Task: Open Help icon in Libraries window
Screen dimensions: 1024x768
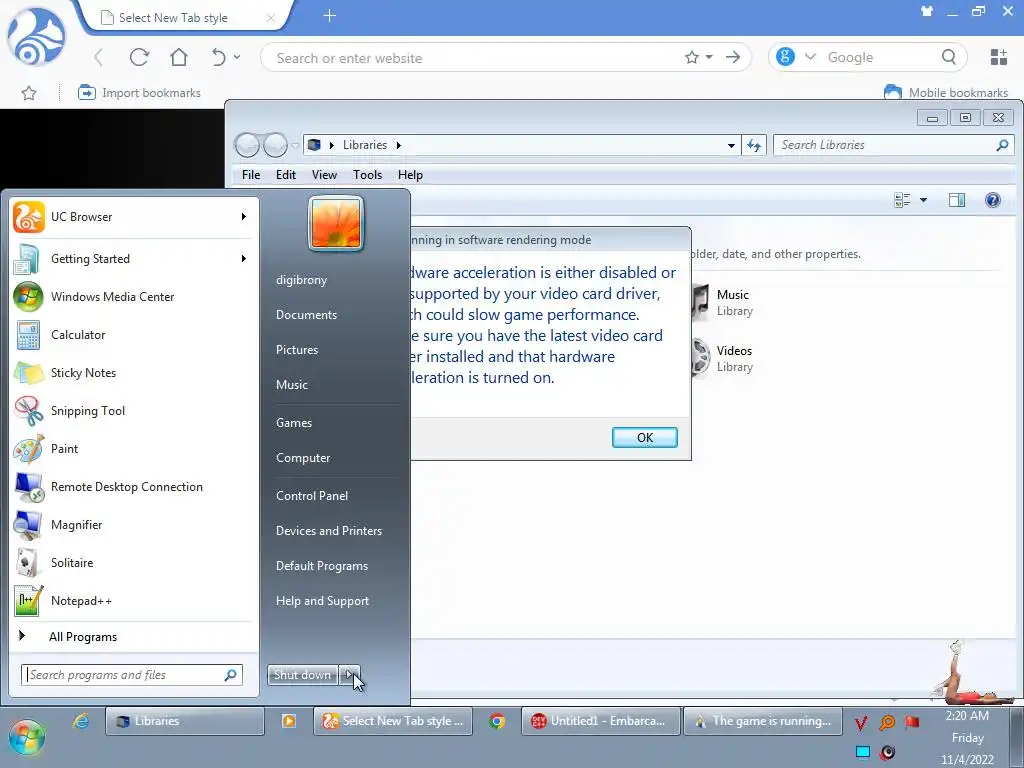Action: (993, 200)
